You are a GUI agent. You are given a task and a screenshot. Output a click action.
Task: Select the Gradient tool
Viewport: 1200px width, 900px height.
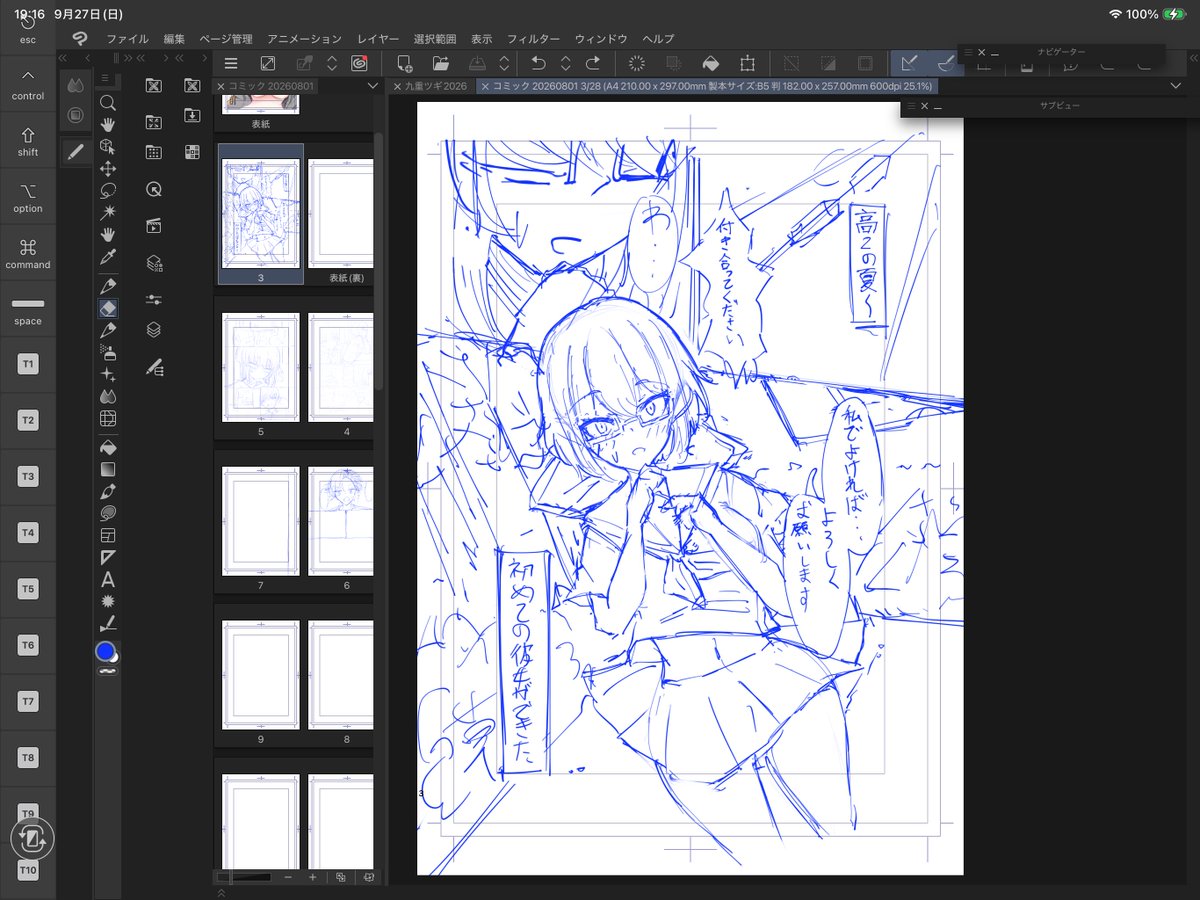108,468
